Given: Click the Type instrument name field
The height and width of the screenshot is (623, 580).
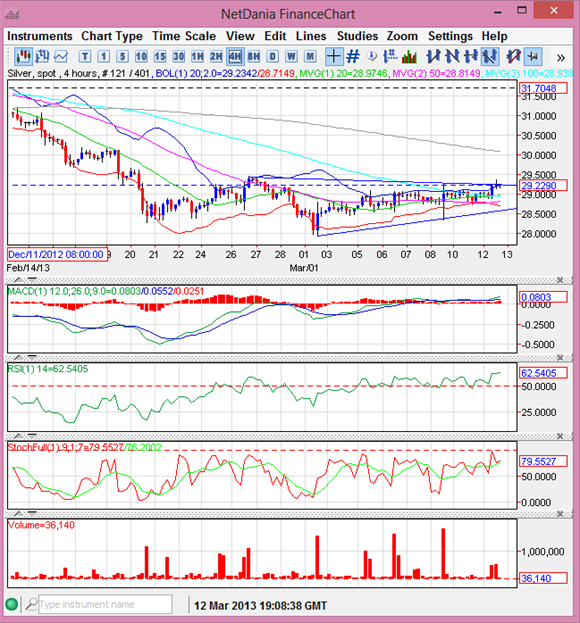Looking at the screenshot, I should tap(105, 604).
